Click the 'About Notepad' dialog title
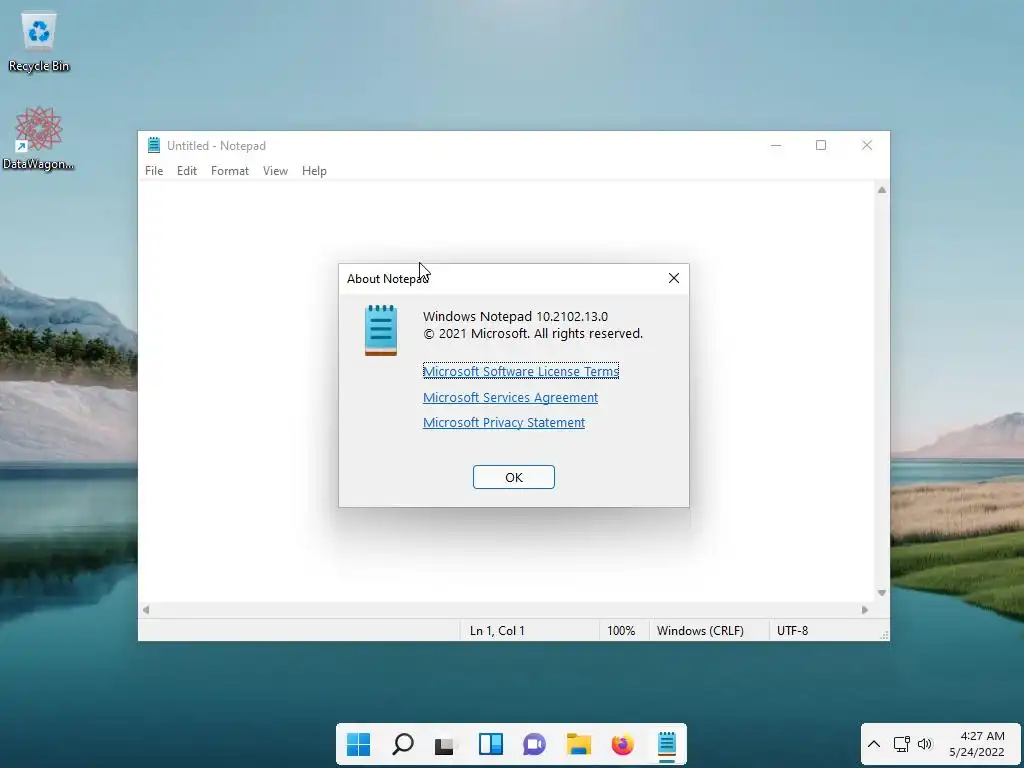Viewport: 1024px width, 768px height. pyautogui.click(x=387, y=279)
